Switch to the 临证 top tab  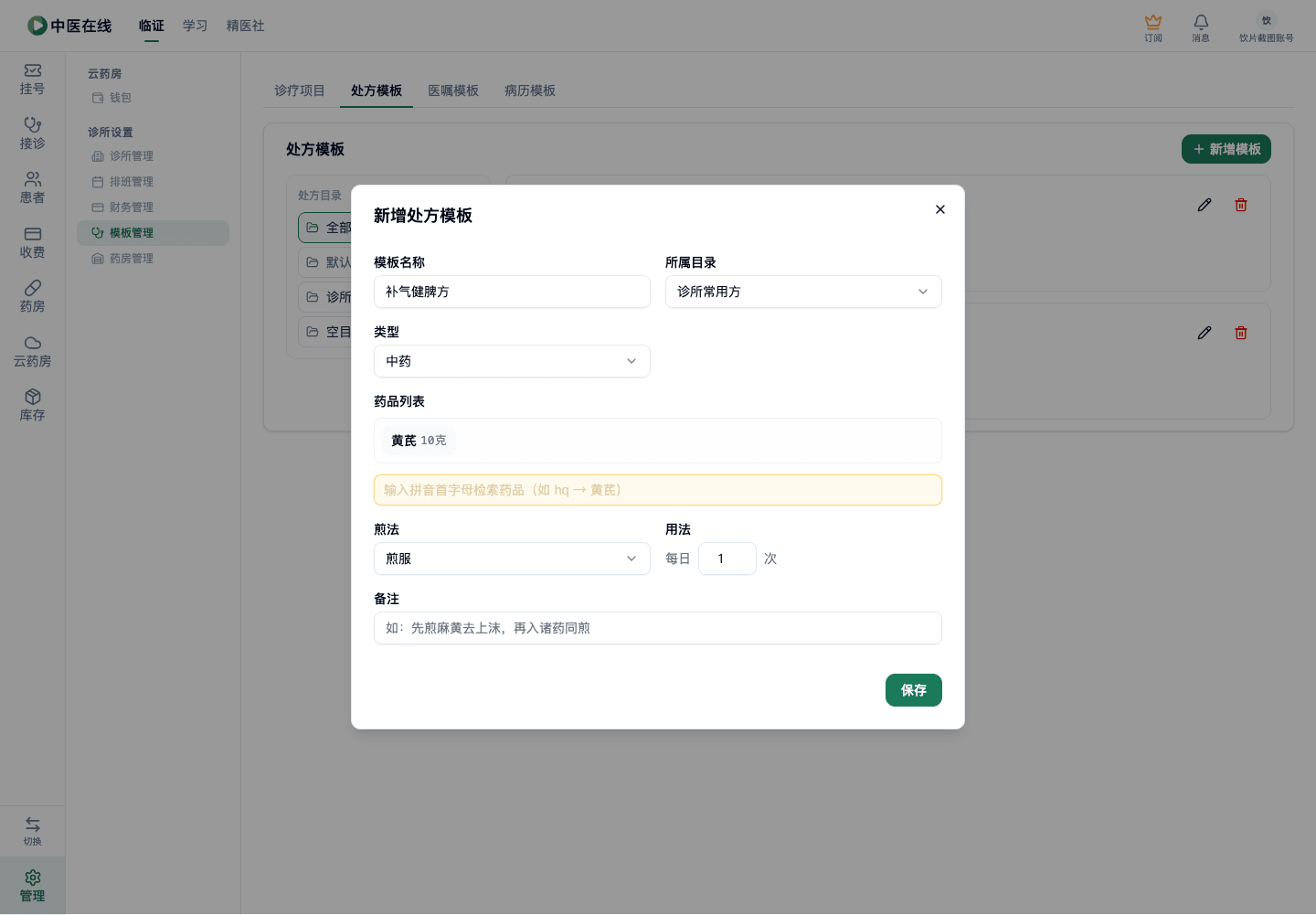[152, 26]
